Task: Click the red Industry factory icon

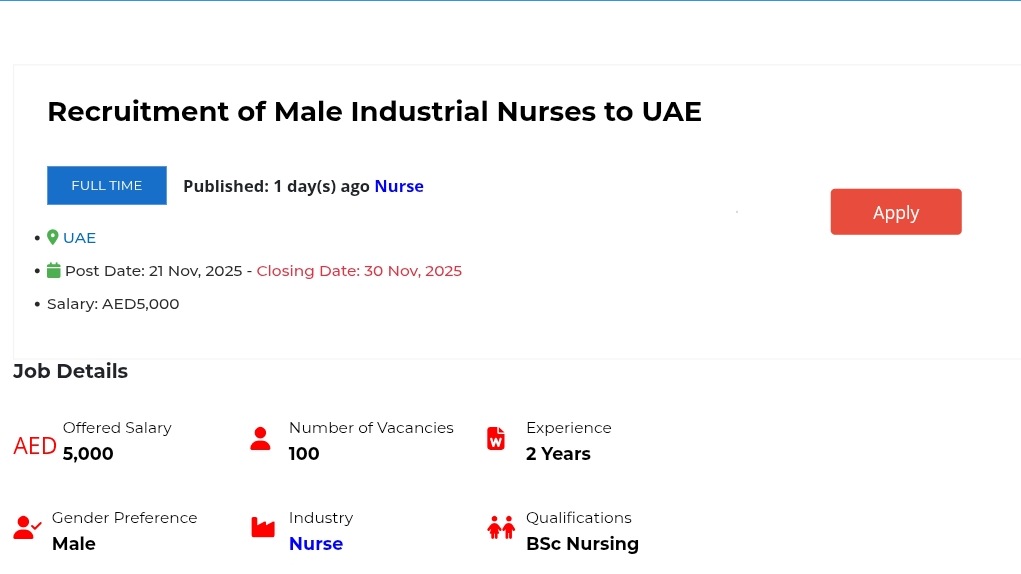Action: [x=262, y=527]
